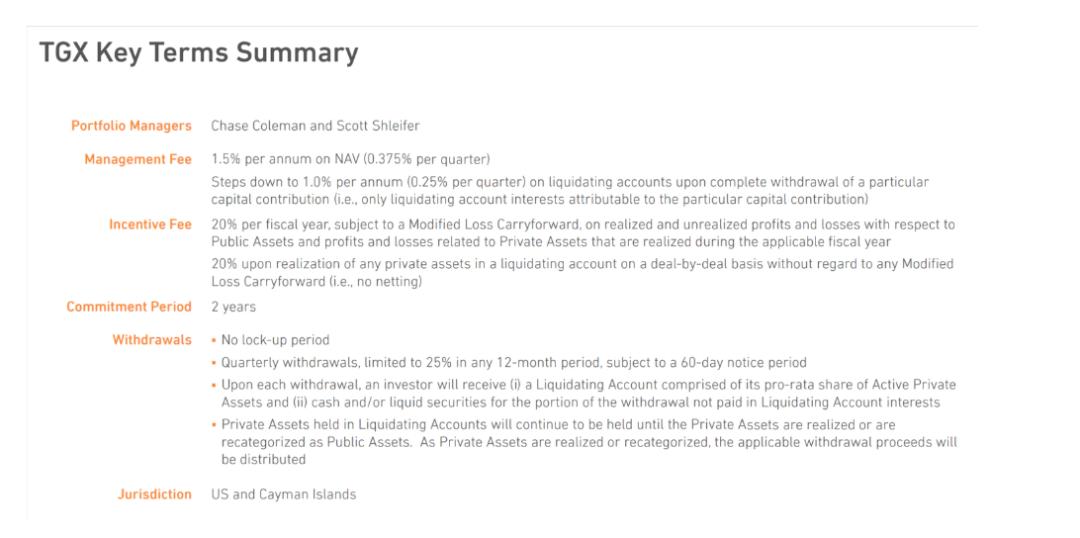Click the 20% per fiscal year paragraph
Screen dimensions: 1080x538
coord(582,233)
